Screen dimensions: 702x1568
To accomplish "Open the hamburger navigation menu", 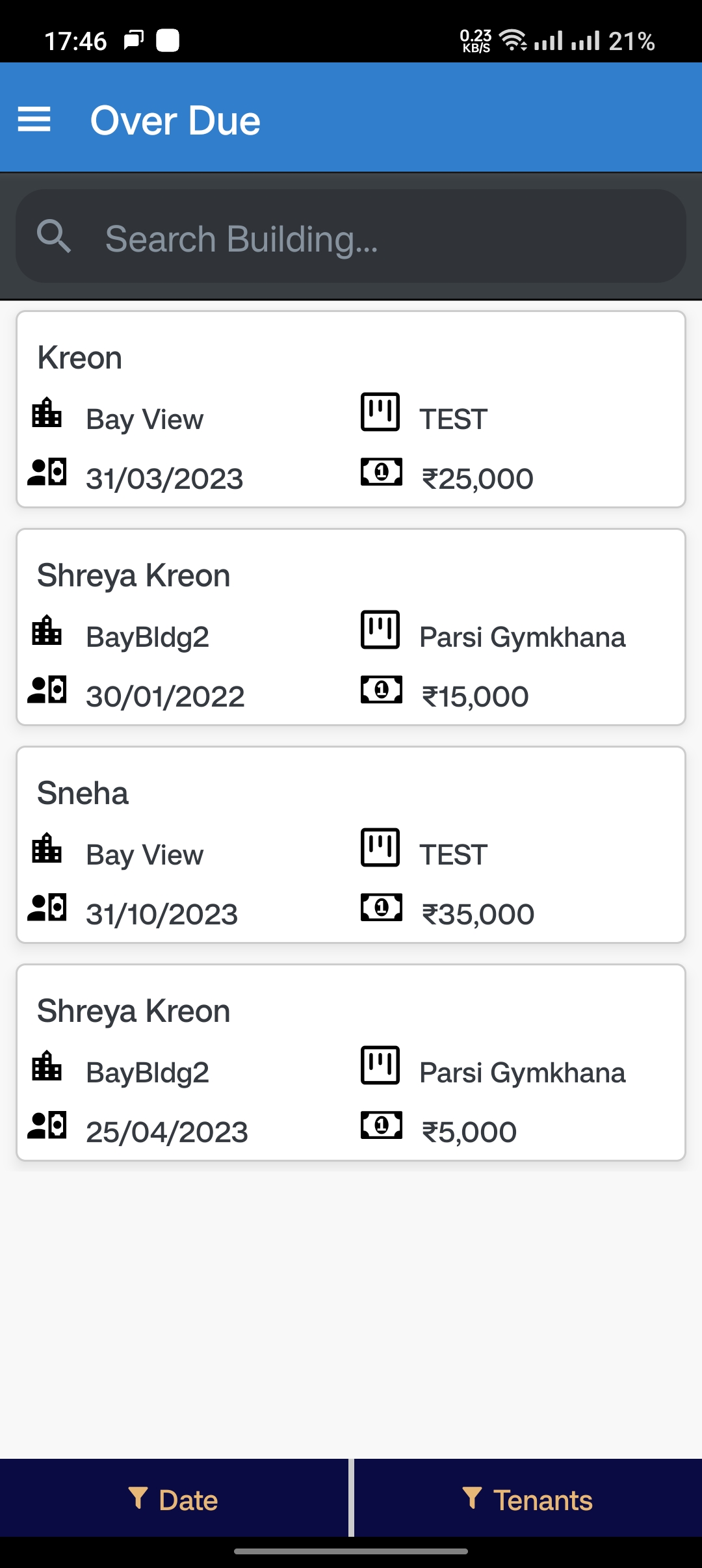I will click(x=34, y=120).
